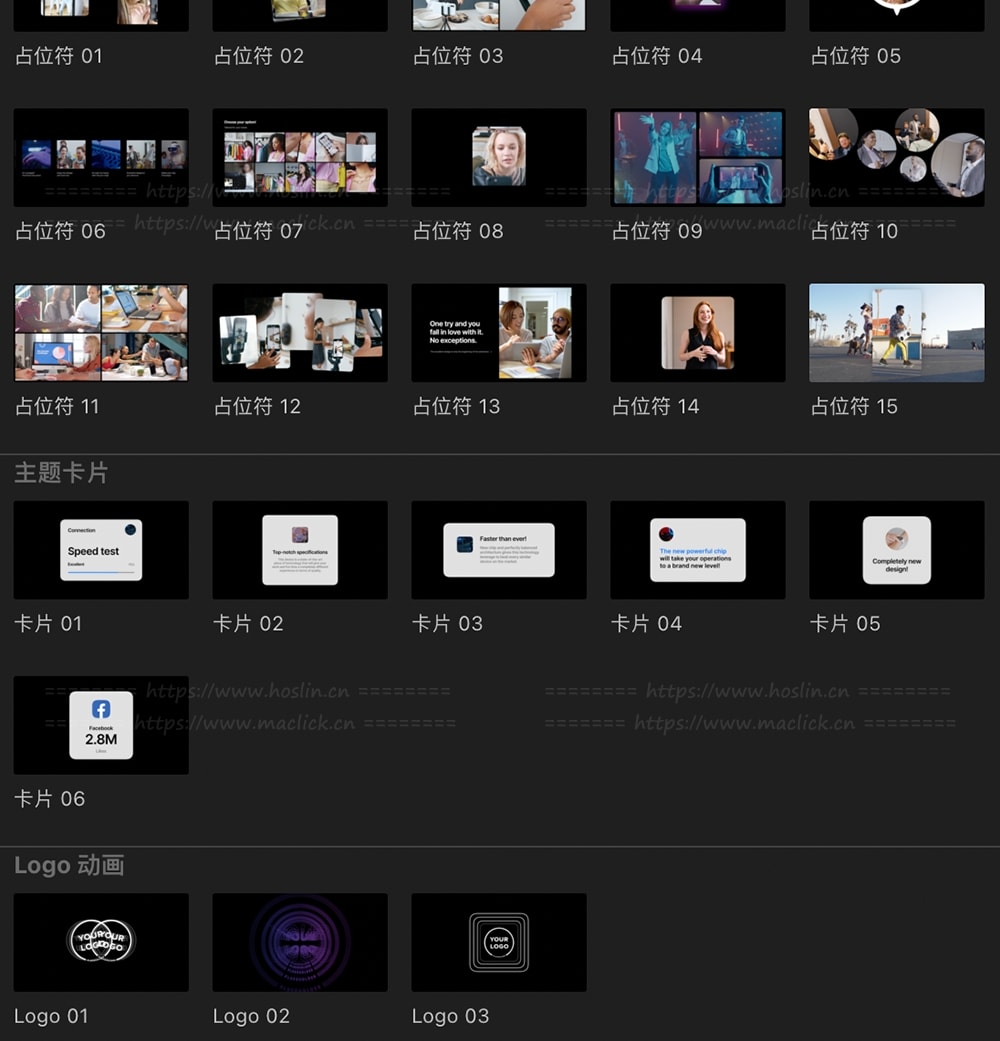Choose the 卡片 01 Speed test card
Screen dimensions: 1000x1041
tap(101, 550)
